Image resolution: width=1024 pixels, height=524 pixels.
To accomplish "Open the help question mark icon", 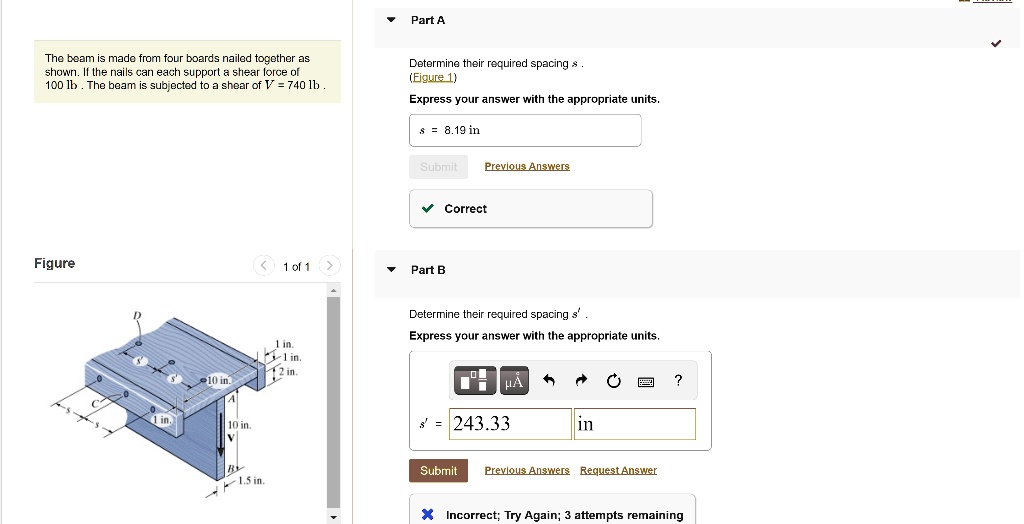I will 678,380.
